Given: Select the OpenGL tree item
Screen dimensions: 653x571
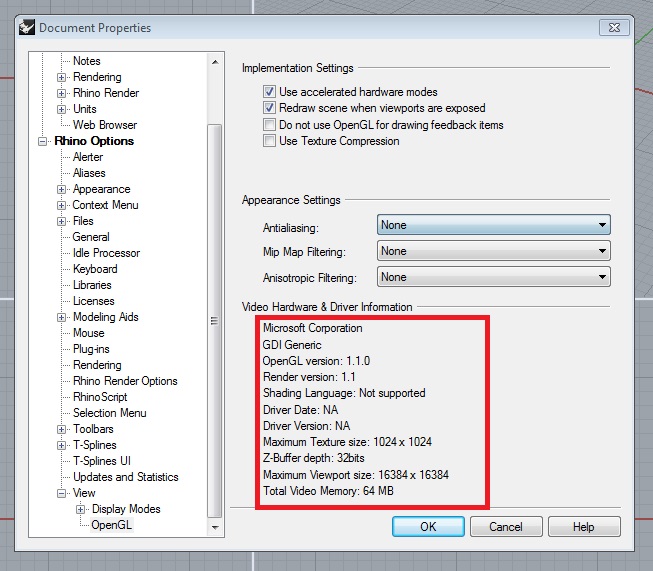Looking at the screenshot, I should point(112,525).
